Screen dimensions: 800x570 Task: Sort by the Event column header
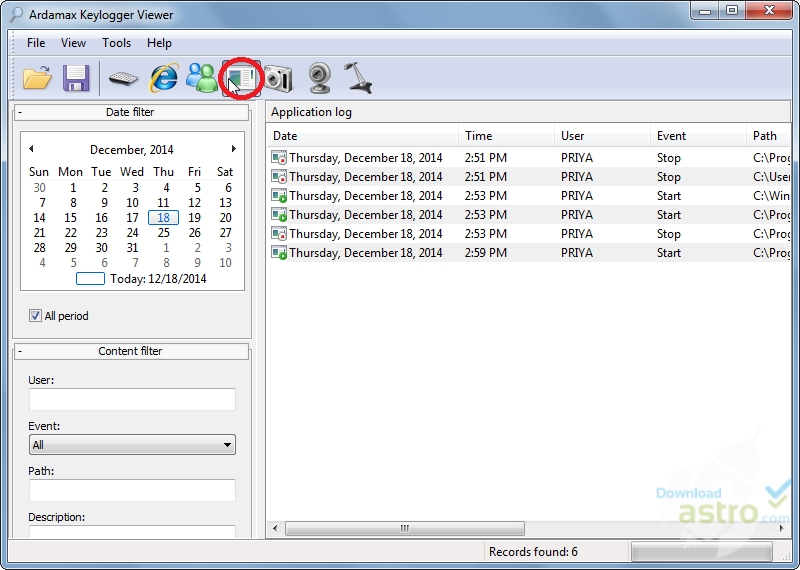click(x=698, y=136)
